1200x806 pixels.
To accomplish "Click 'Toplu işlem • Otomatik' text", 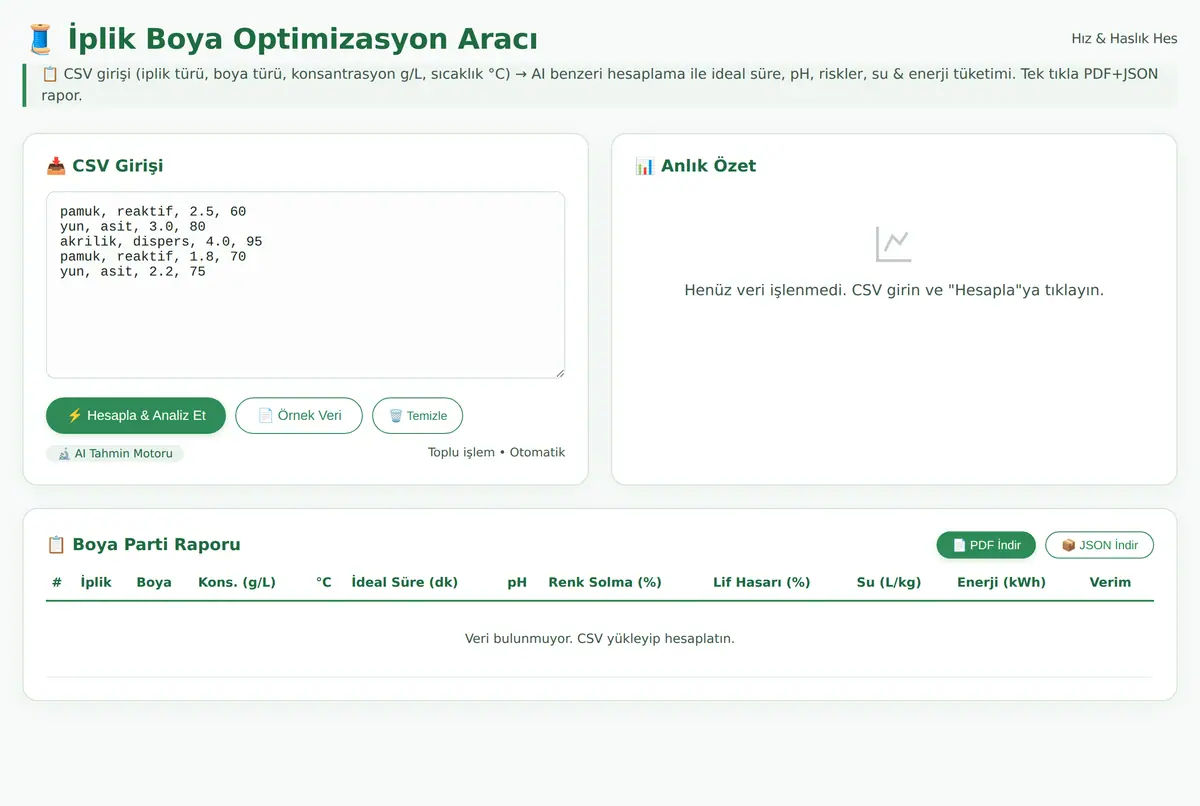I will 496,452.
